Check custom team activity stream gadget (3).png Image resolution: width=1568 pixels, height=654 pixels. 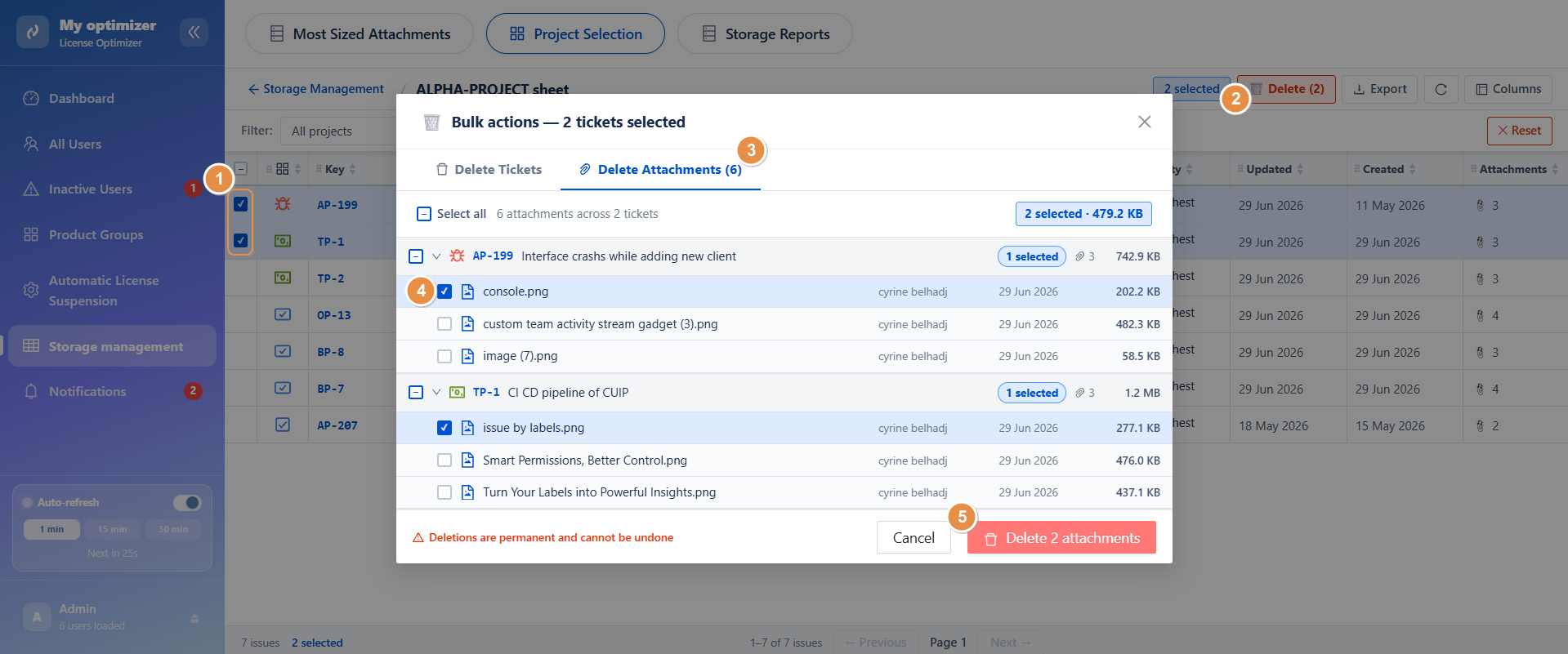pos(444,324)
